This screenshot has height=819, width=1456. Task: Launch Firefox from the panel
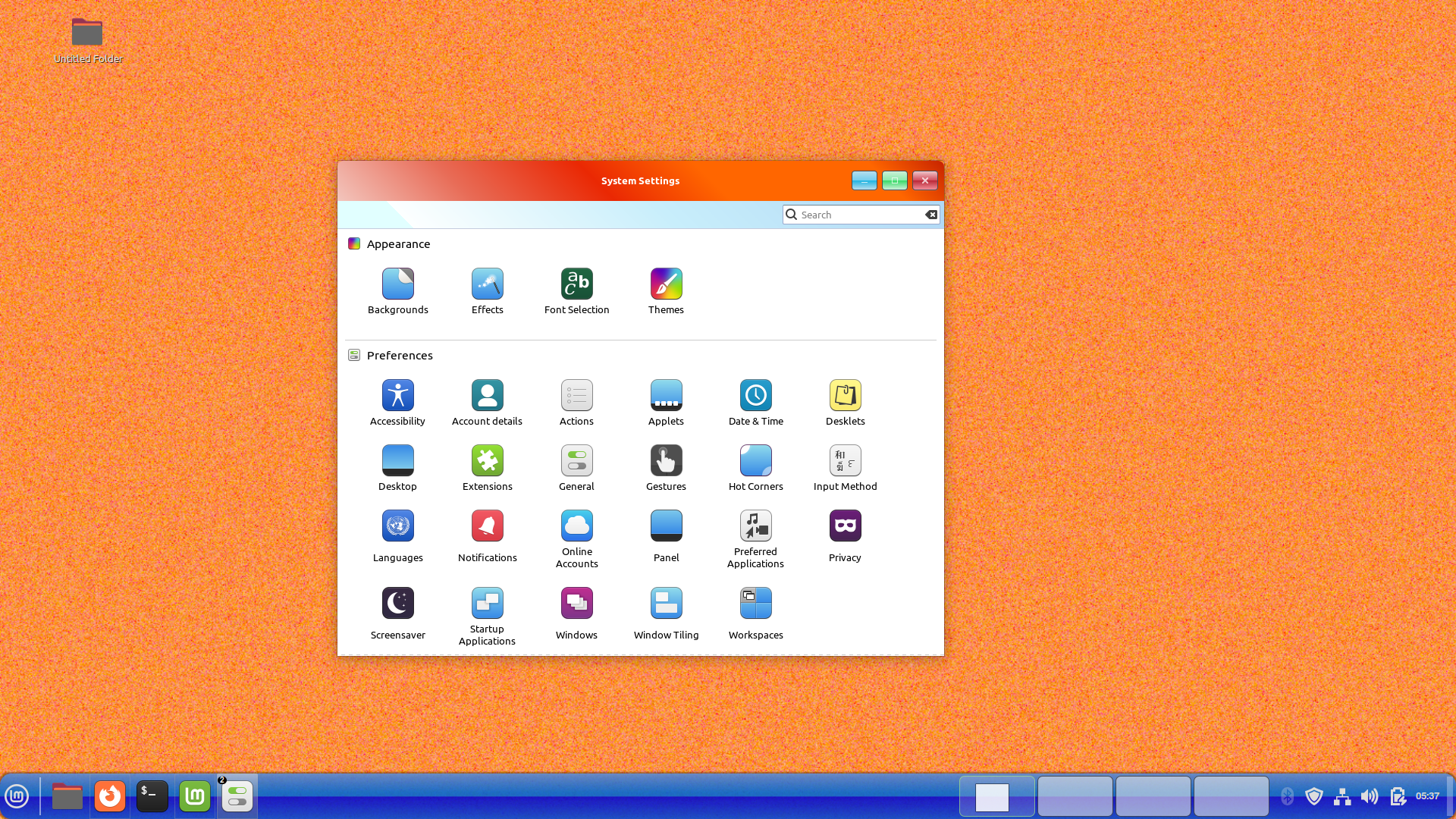110,796
